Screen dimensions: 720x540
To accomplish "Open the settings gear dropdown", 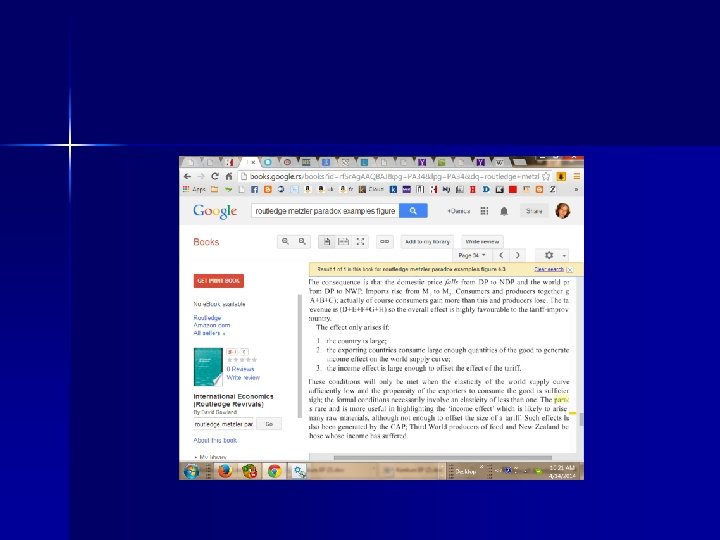I will (x=552, y=255).
